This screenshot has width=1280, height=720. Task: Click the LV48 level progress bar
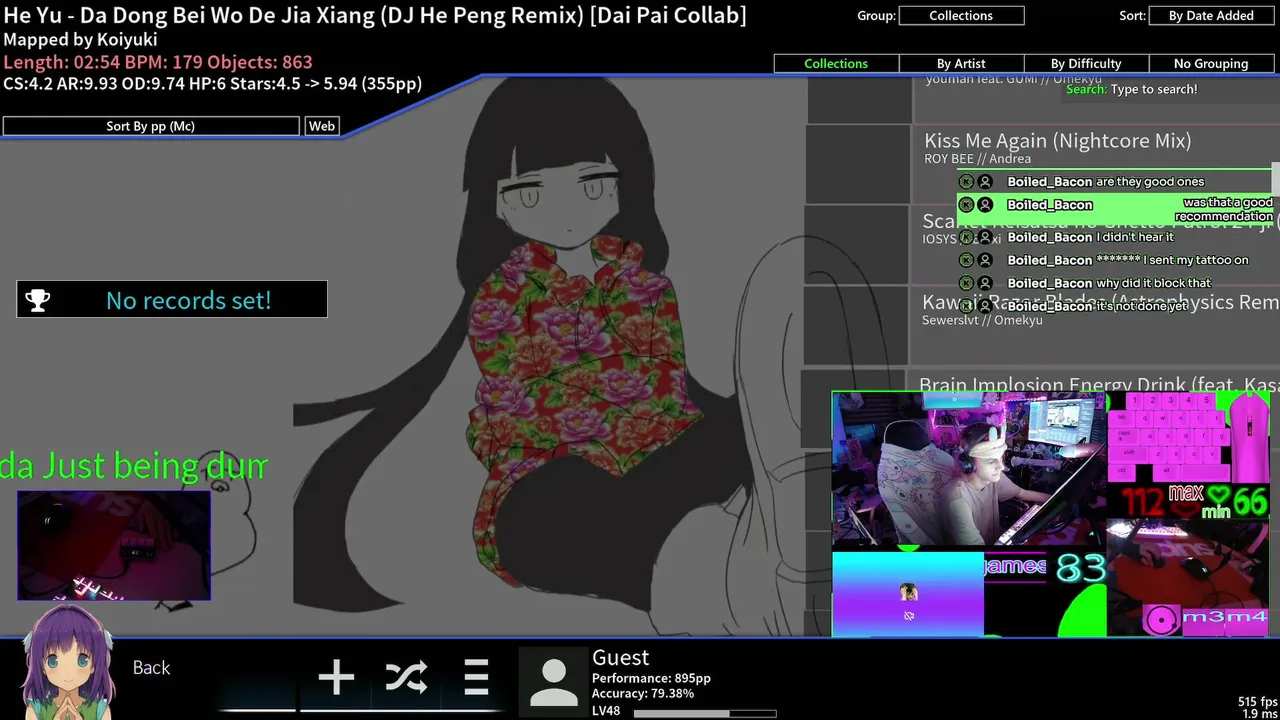click(705, 714)
